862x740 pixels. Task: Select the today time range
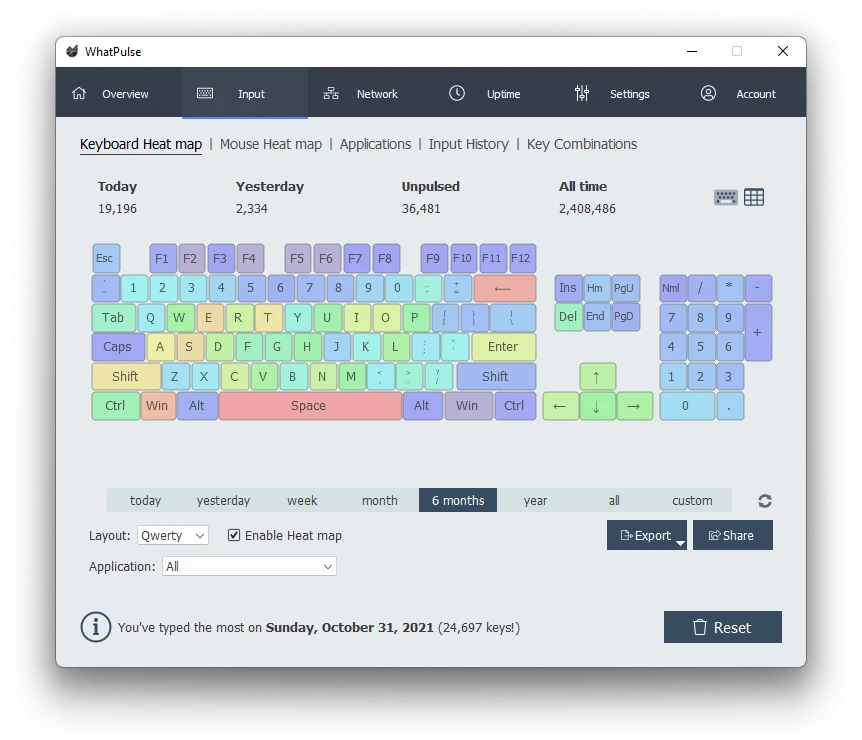coord(146,500)
